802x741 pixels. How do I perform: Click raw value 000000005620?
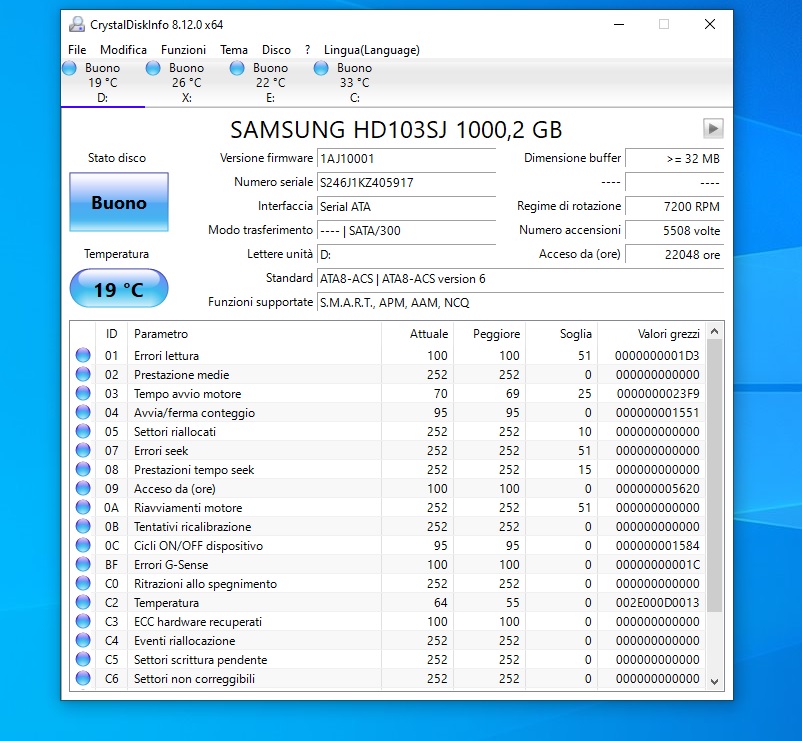tap(657, 488)
